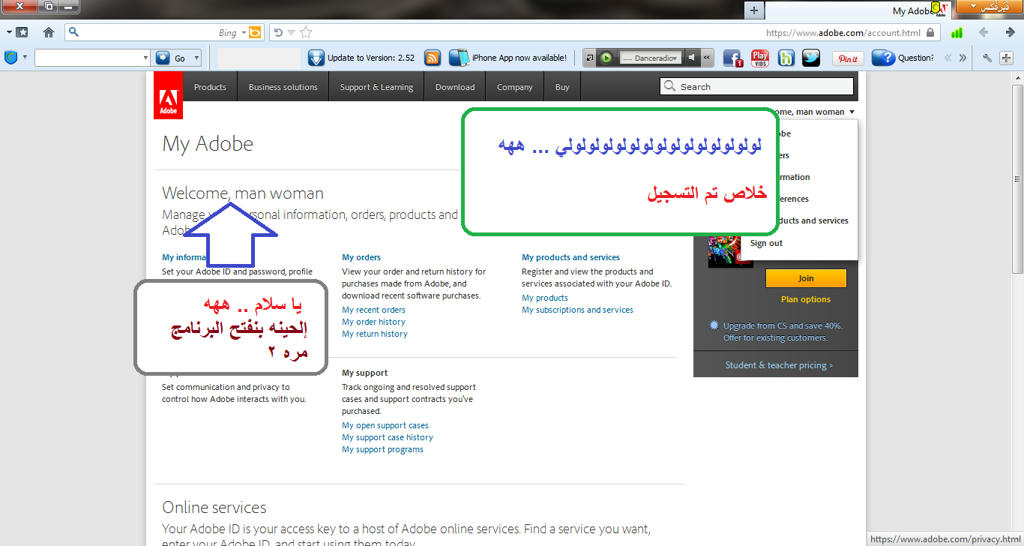Open My products link
Viewport: 1024px width, 546px height.
click(x=545, y=298)
